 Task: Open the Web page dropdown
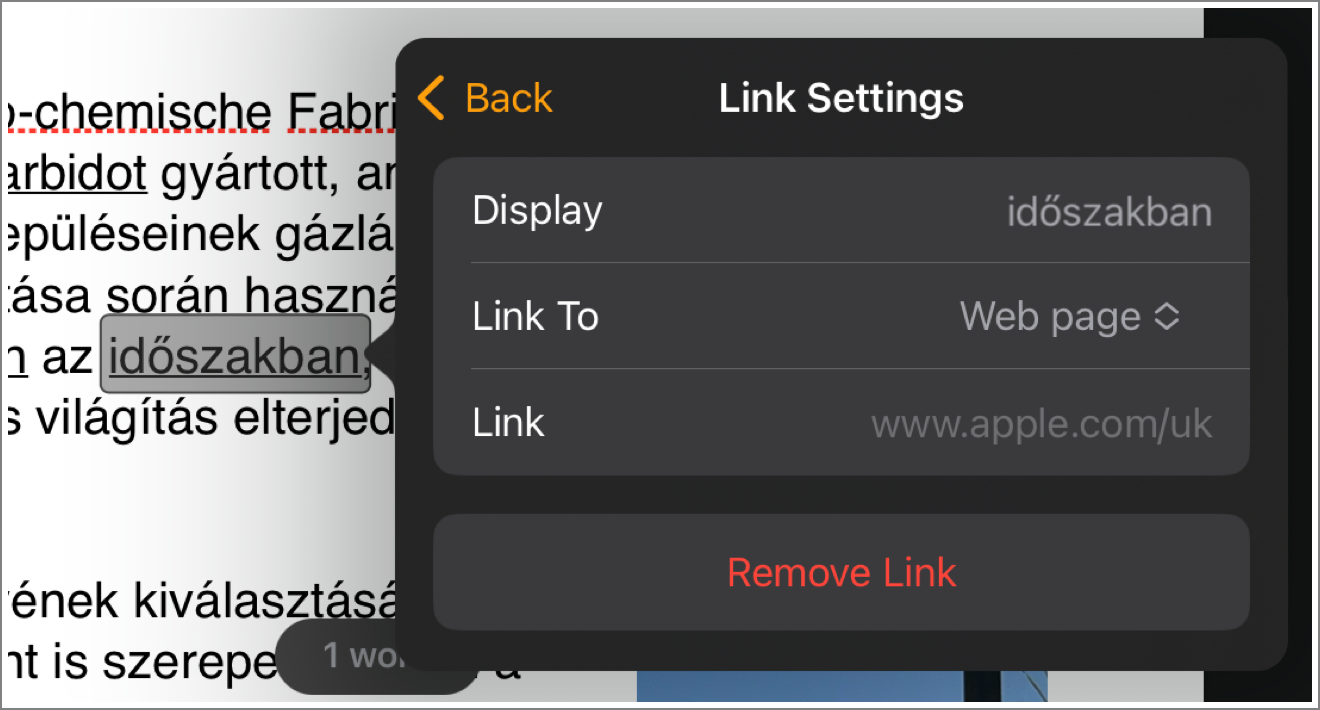pyautogui.click(x=1070, y=317)
